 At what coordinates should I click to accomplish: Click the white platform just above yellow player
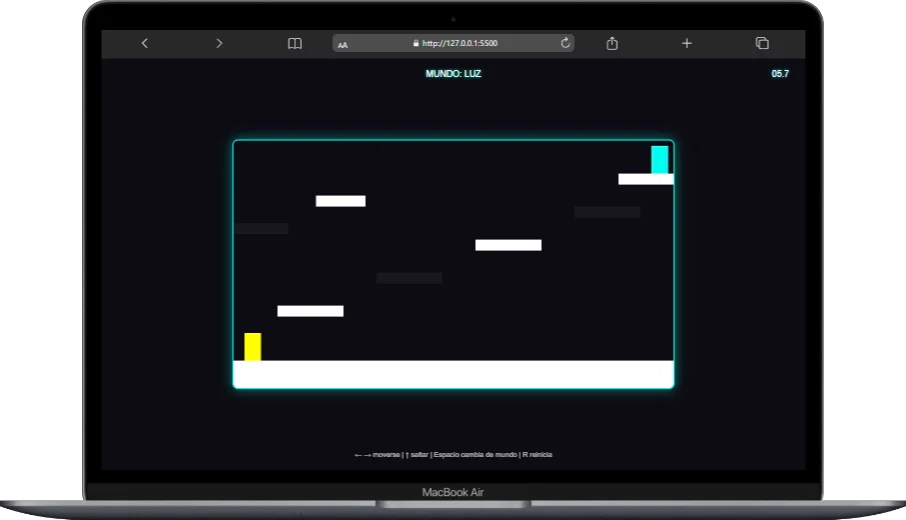point(310,311)
